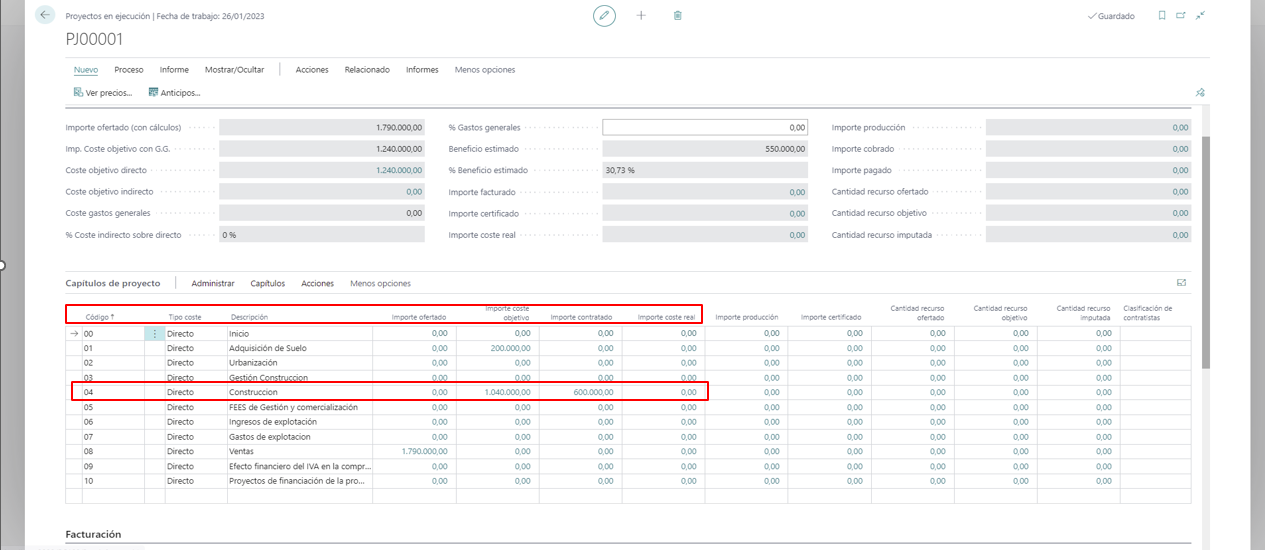Click Facturación section heading
Image resolution: width=1265 pixels, height=550 pixels.
(93, 534)
